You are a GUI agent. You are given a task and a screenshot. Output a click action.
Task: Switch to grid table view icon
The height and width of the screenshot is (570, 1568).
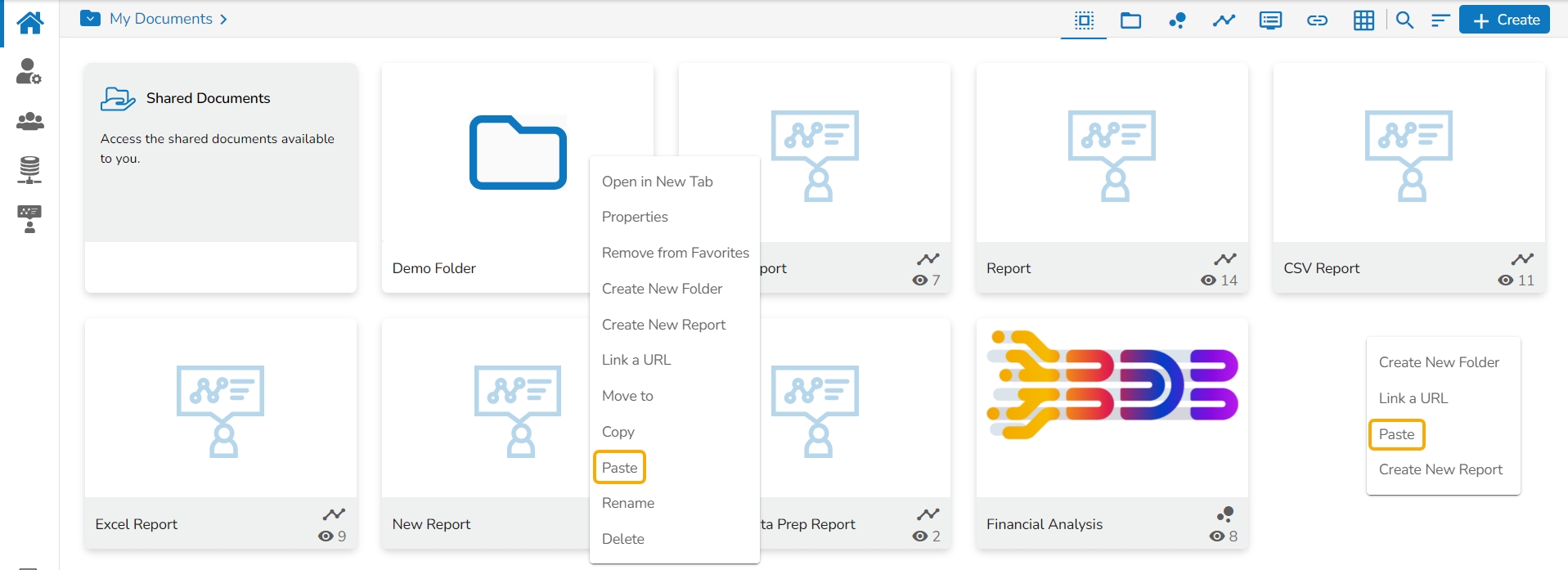click(1364, 20)
